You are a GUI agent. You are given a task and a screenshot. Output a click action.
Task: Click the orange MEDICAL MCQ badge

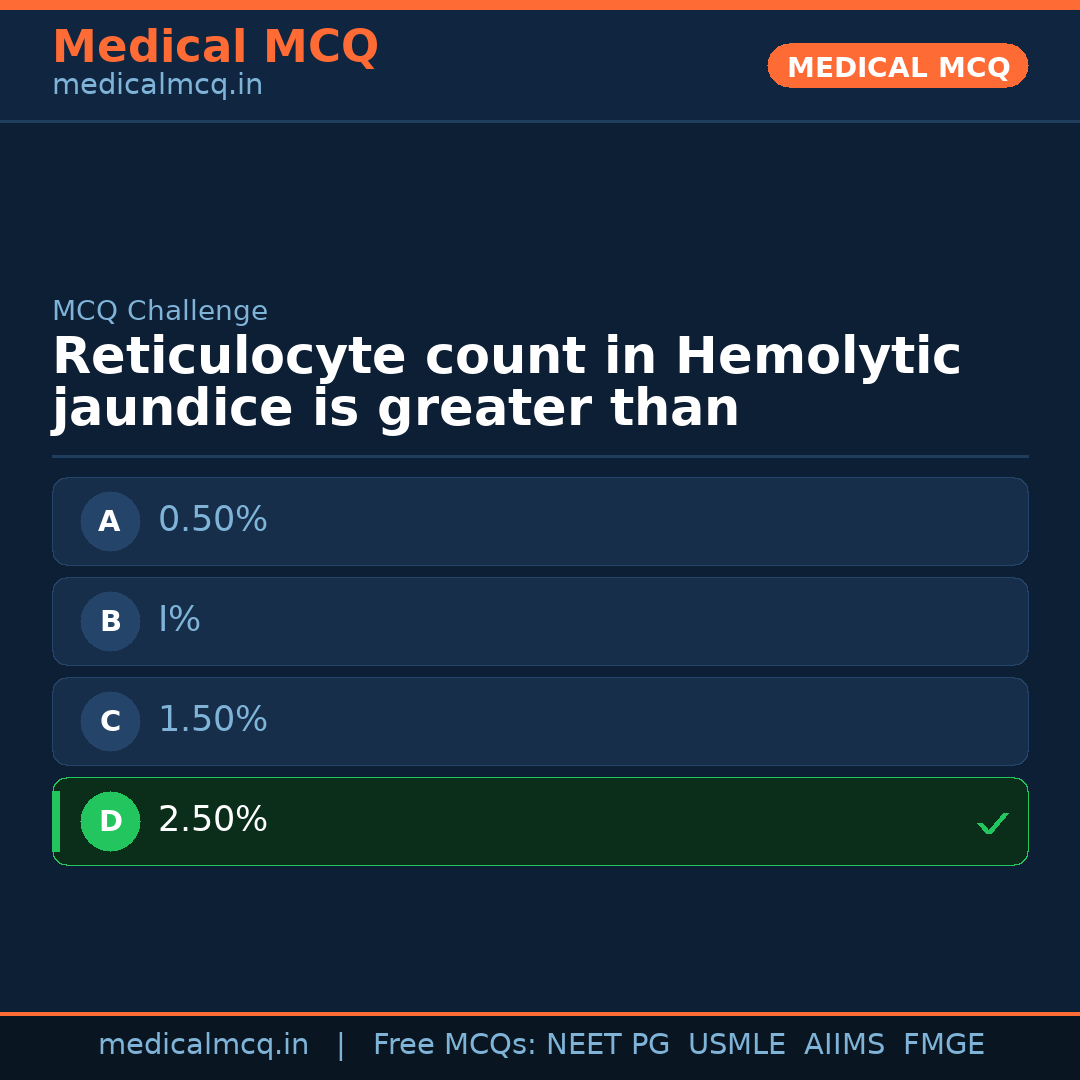[897, 66]
